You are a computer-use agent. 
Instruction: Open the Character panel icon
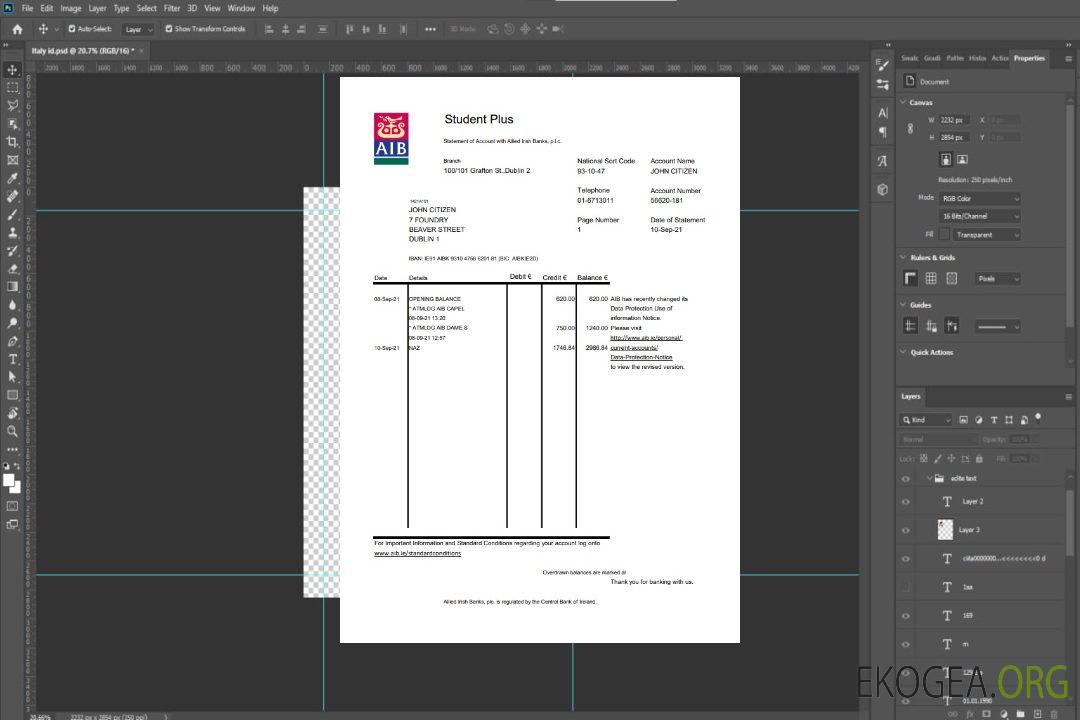883,112
